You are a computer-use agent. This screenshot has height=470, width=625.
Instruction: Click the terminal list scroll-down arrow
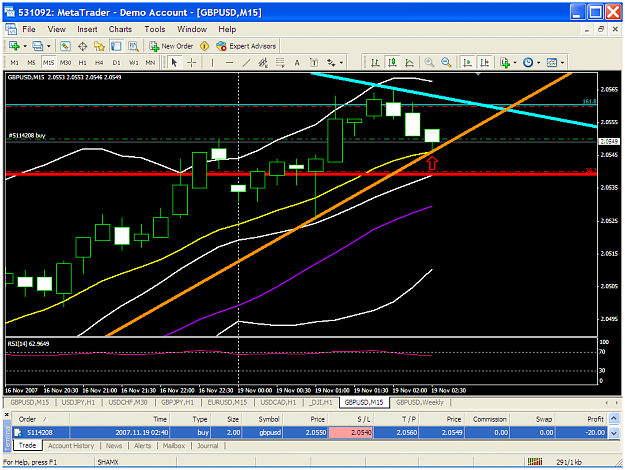pos(614,434)
